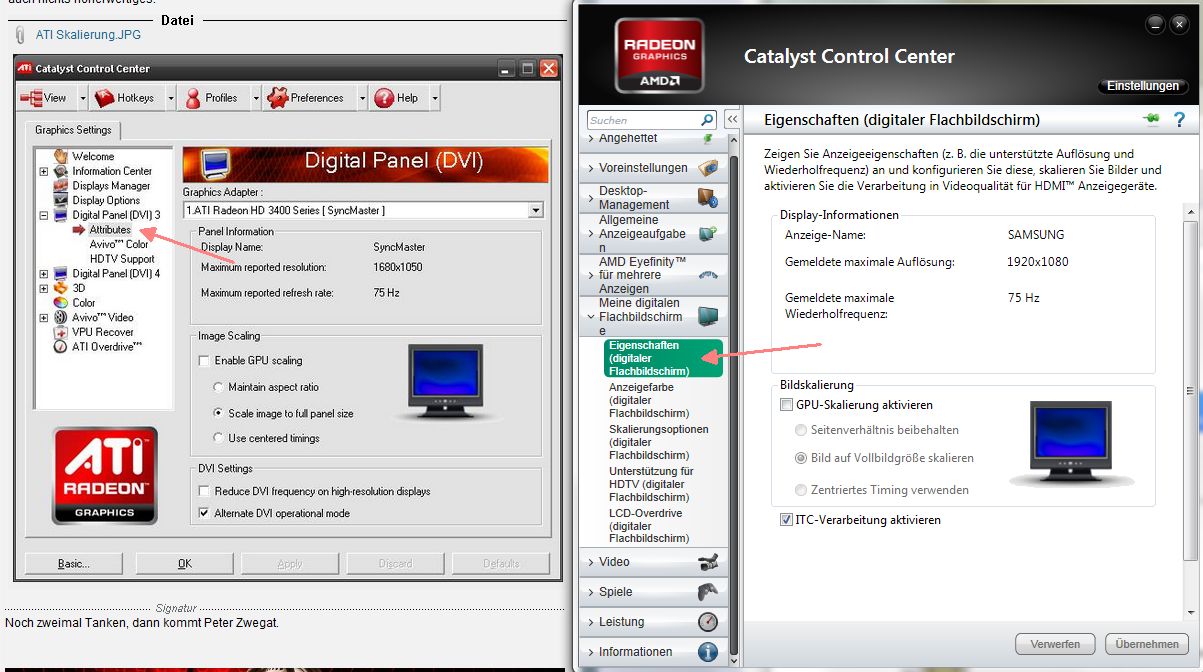Open the Hotkeys toolbar button
Screen dimensions: 1203x672
[125, 98]
